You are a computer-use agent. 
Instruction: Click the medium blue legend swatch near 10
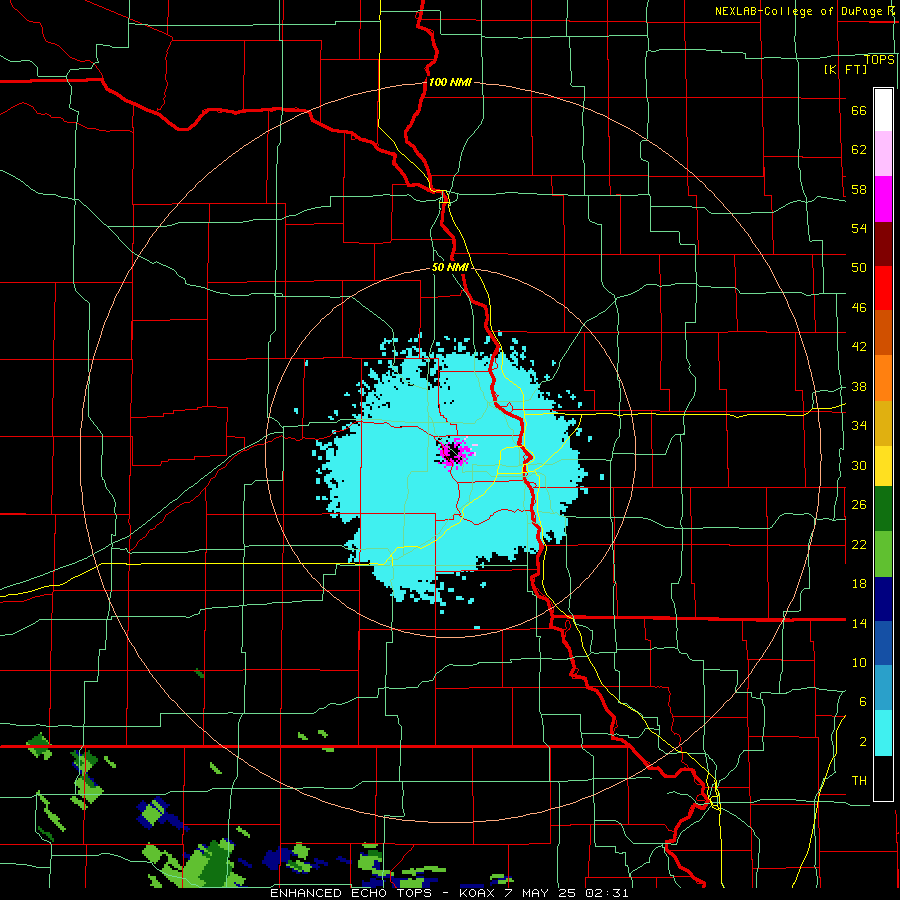point(883,643)
